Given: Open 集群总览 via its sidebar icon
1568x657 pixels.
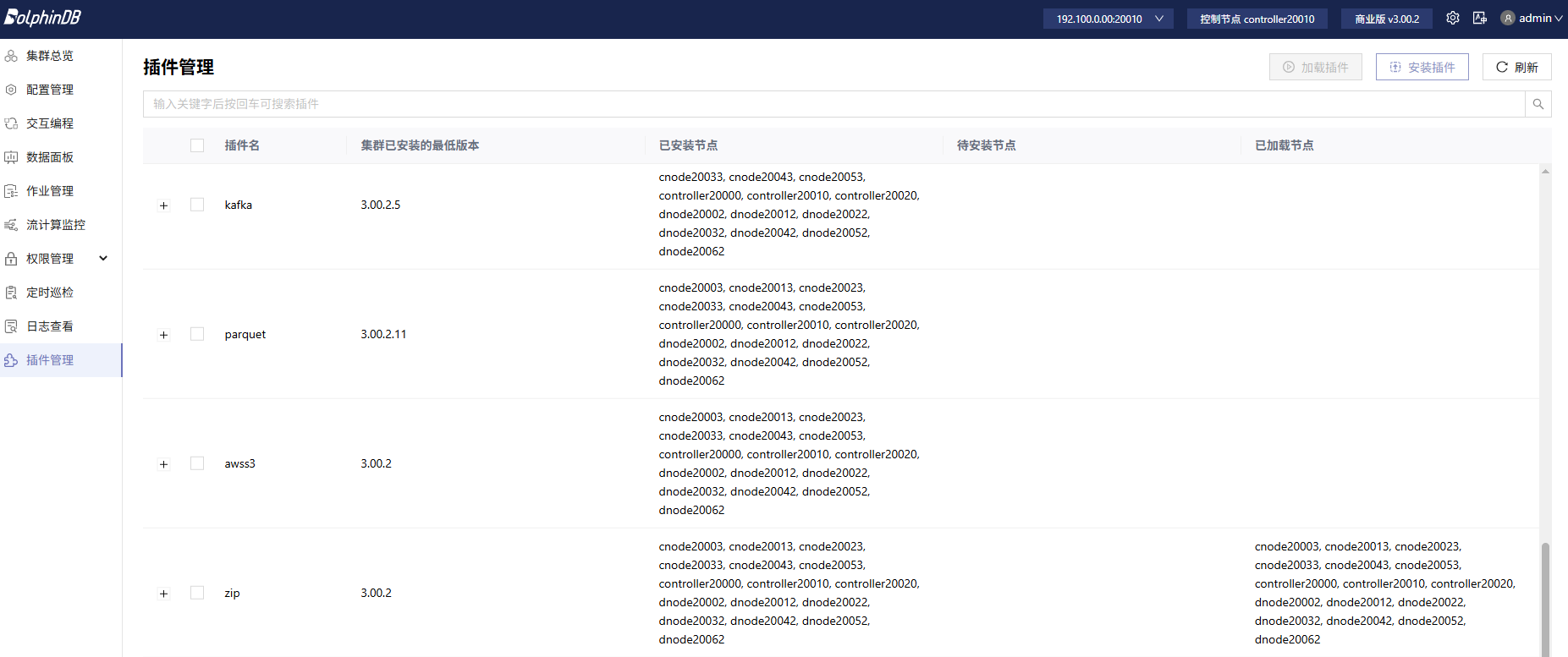Looking at the screenshot, I should [x=11, y=56].
